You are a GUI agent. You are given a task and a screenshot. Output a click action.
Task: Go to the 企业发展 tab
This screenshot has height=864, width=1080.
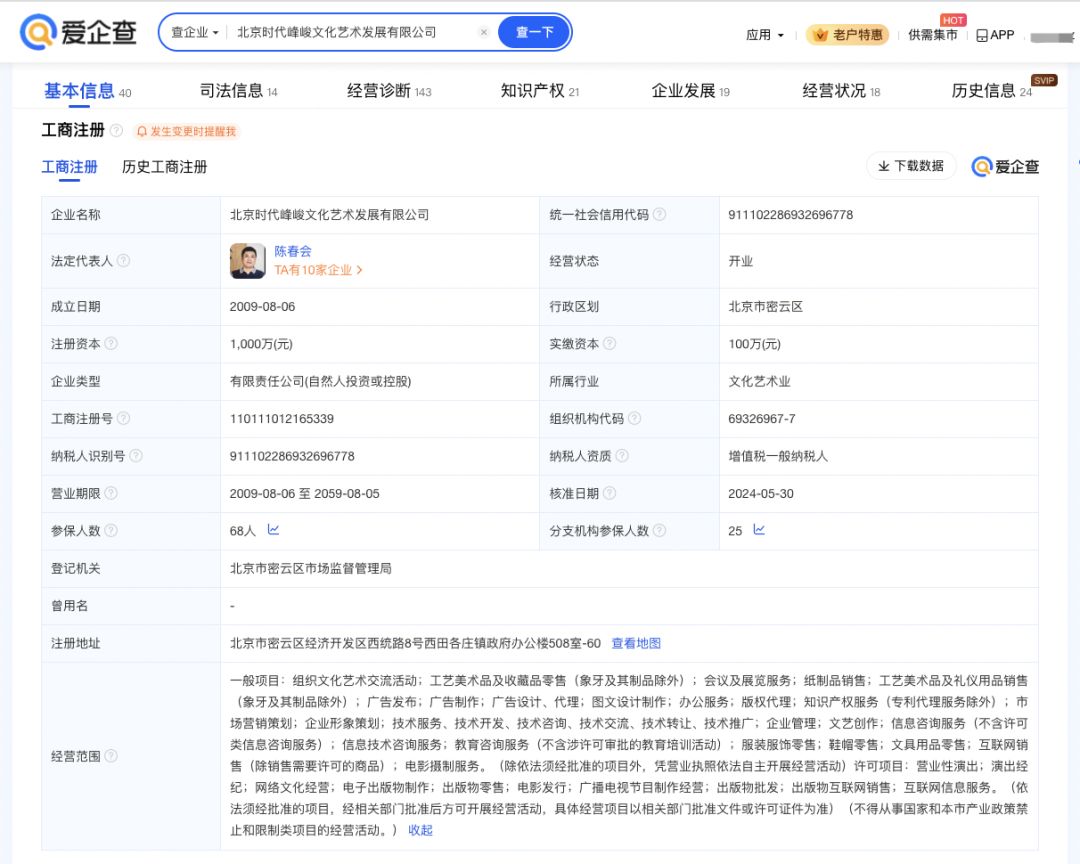point(691,91)
